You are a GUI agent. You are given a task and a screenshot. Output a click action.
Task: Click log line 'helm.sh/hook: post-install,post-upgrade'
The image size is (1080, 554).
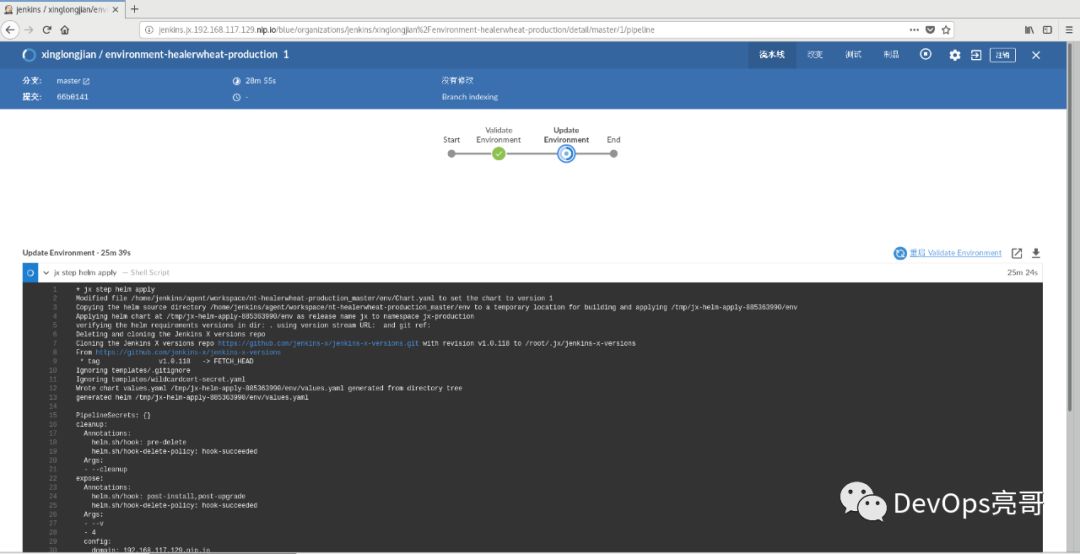[x=168, y=496]
